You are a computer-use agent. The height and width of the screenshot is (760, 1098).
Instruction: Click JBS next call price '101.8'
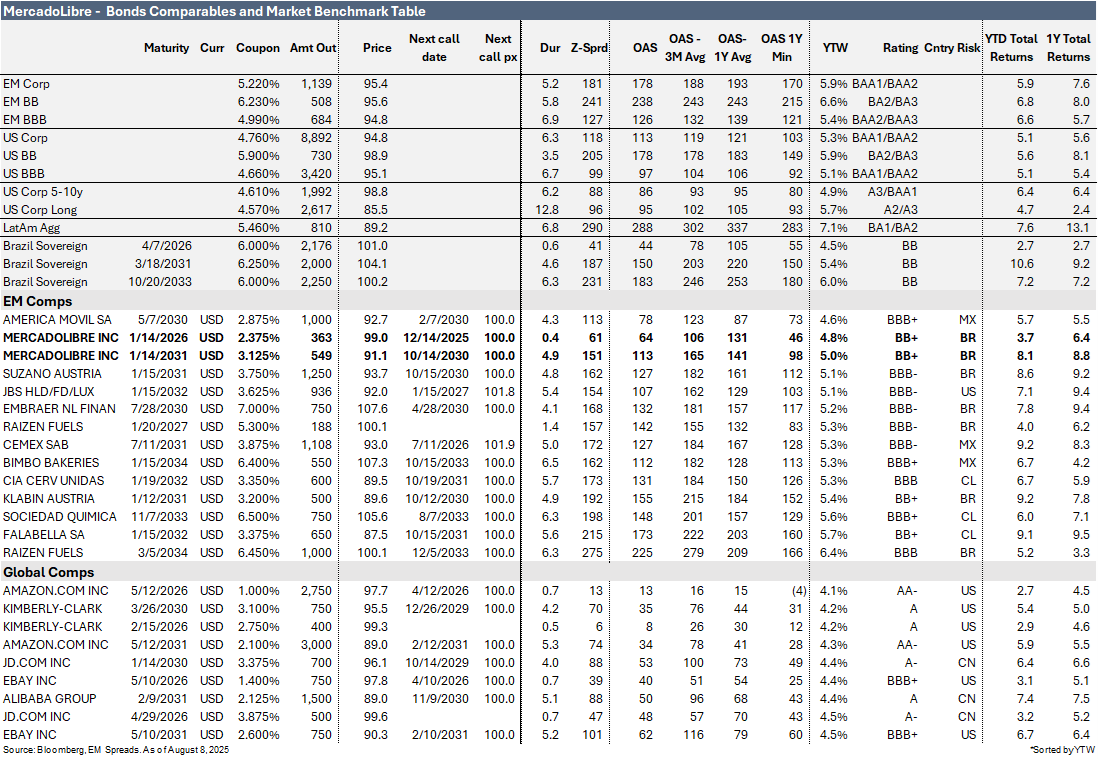pos(499,392)
